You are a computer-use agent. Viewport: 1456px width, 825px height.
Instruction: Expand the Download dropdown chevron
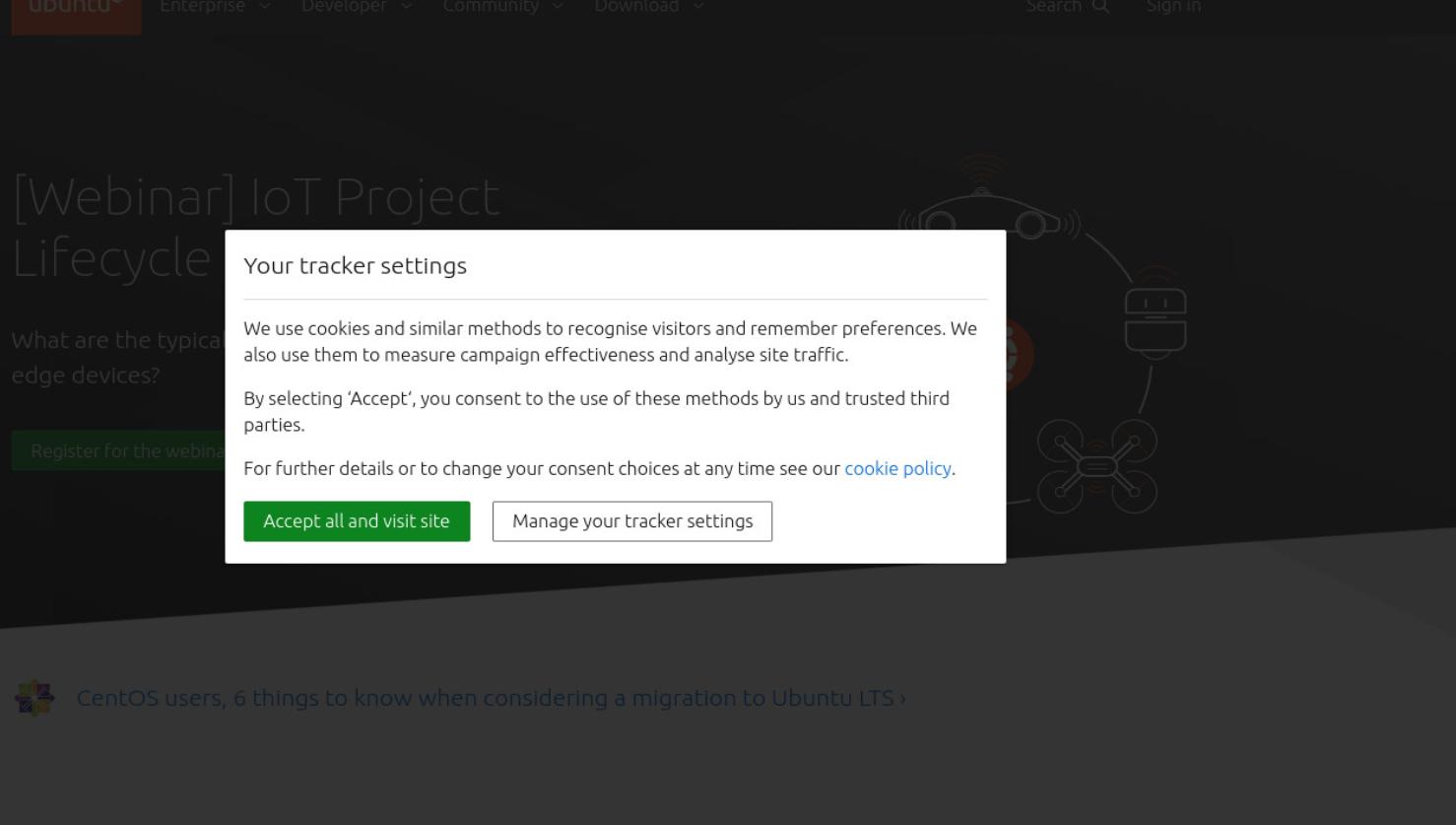tap(697, 7)
